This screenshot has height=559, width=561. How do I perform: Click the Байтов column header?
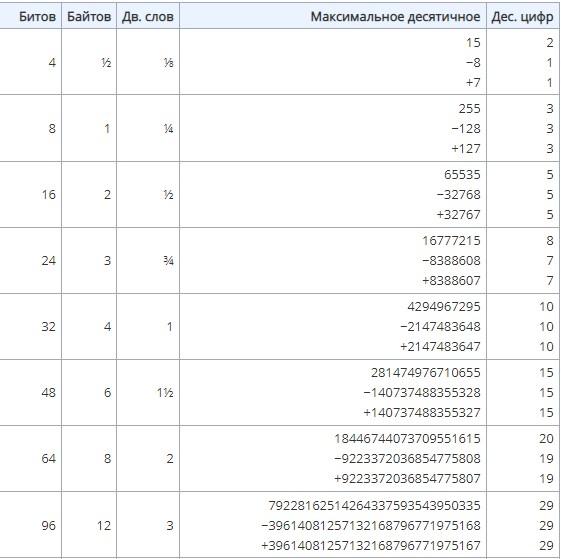[x=89, y=16]
